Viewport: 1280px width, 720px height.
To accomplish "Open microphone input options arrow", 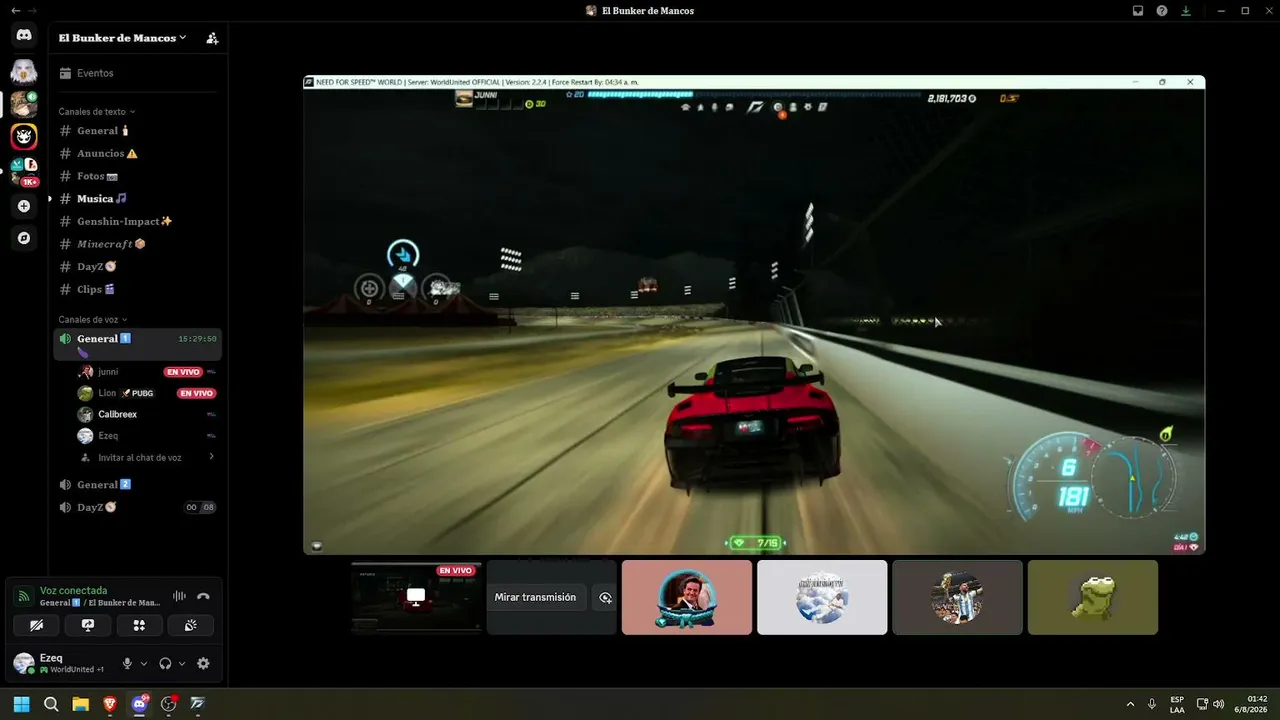I will [x=144, y=663].
